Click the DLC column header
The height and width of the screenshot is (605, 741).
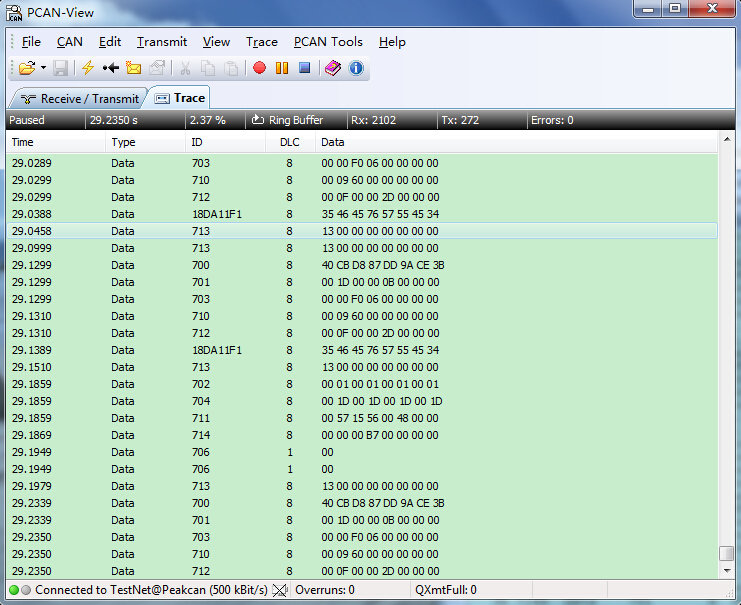click(x=290, y=142)
